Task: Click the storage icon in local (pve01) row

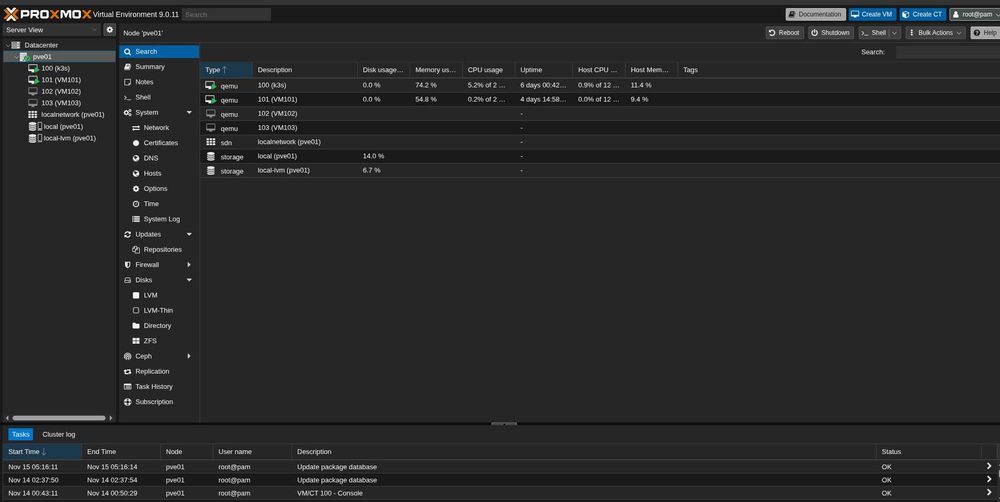Action: click(210, 156)
